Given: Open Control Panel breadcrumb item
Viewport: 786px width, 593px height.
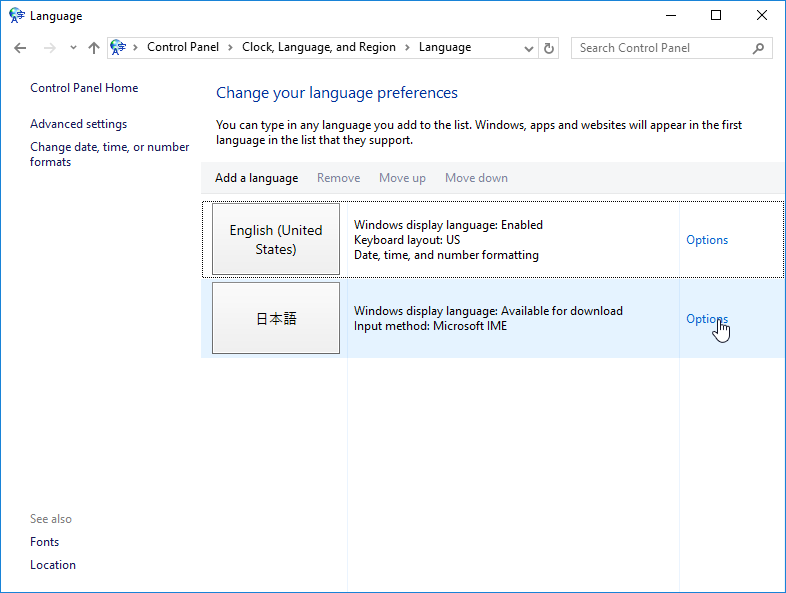Looking at the screenshot, I should tap(182, 47).
